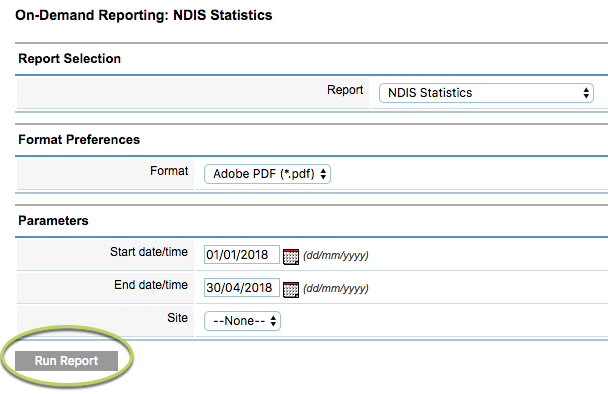This screenshot has width=608, height=394.
Task: Focus the Start date field 01/01/2018
Action: [x=242, y=255]
